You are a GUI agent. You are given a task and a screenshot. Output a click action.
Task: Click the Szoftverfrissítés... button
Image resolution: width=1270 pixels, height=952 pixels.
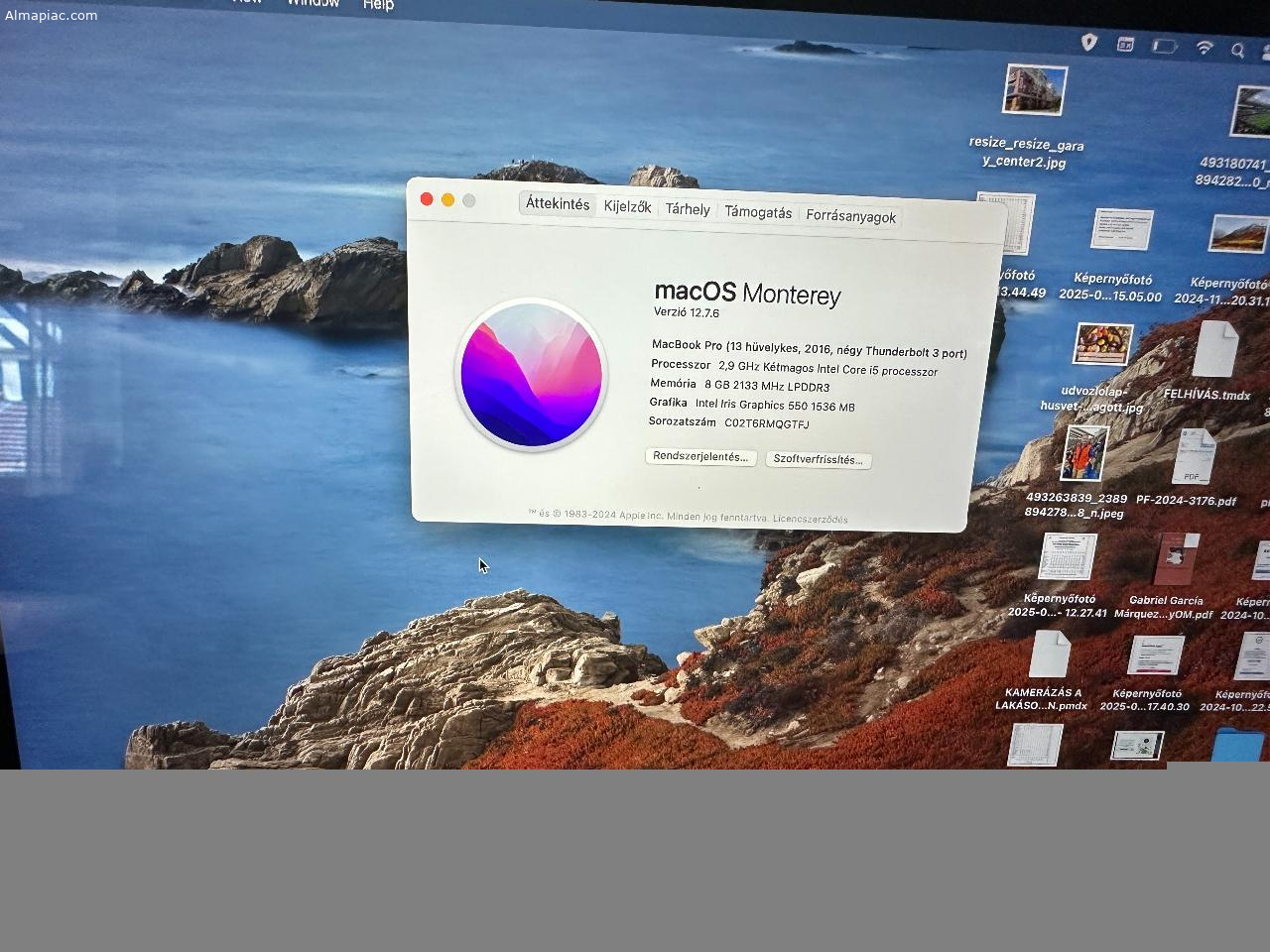[x=818, y=459]
